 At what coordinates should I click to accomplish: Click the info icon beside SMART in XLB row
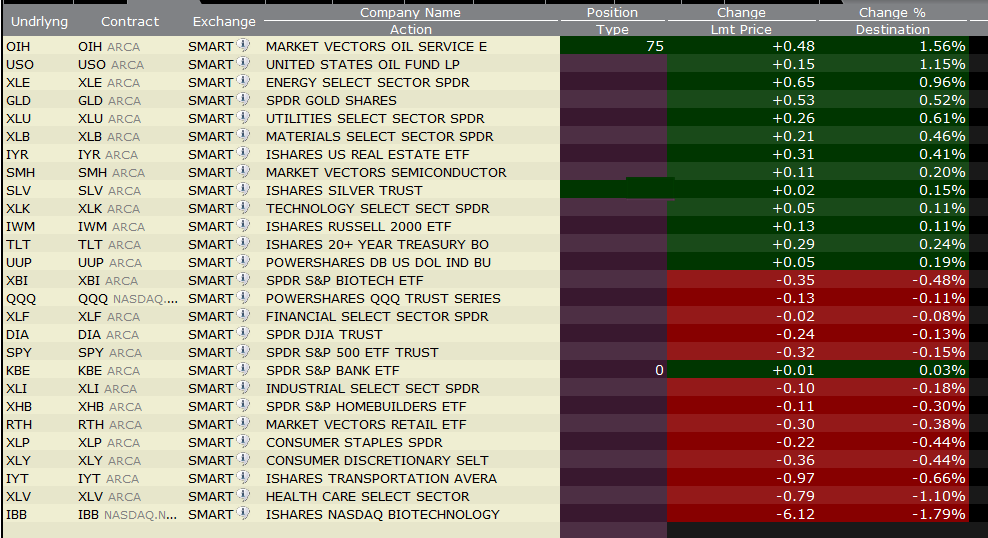(x=243, y=135)
